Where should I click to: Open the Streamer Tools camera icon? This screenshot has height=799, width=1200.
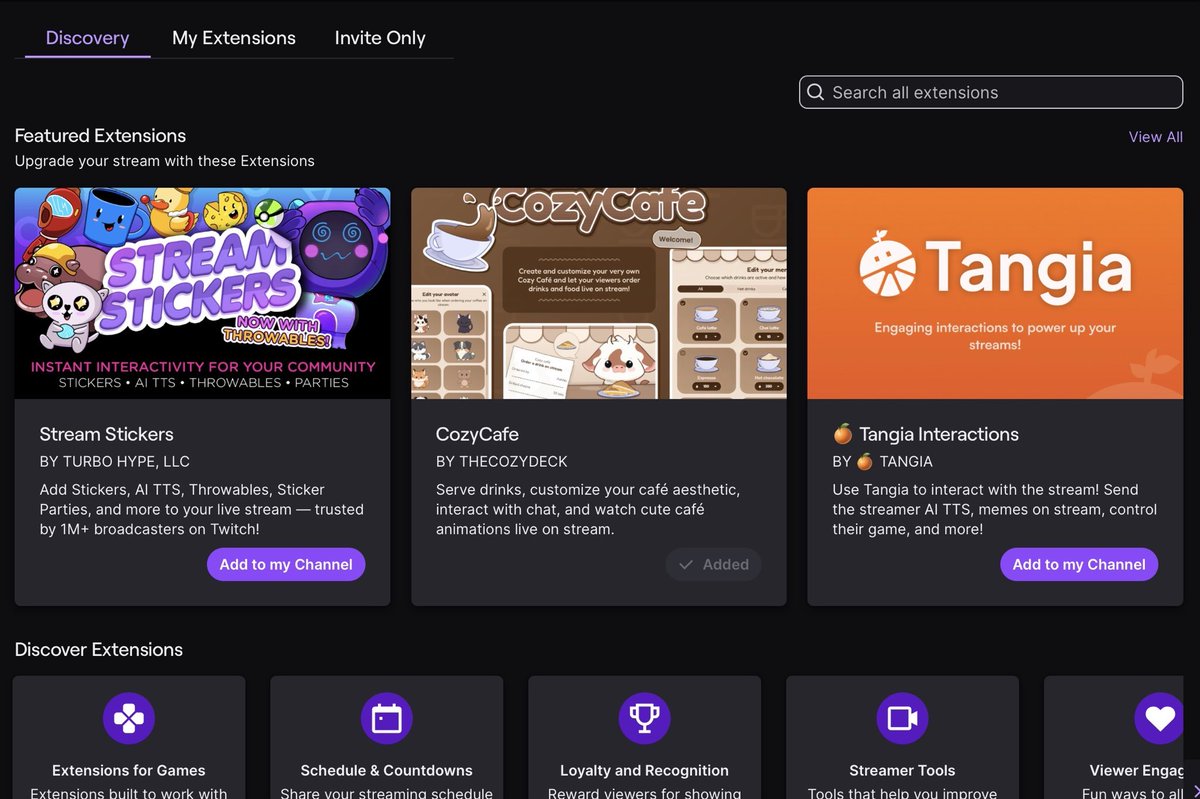click(902, 717)
